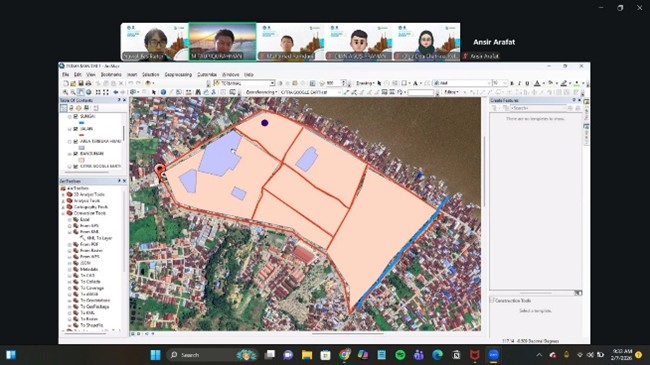This screenshot has height=365, width=650.
Task: Apply underline text formatting
Action: coord(528,83)
